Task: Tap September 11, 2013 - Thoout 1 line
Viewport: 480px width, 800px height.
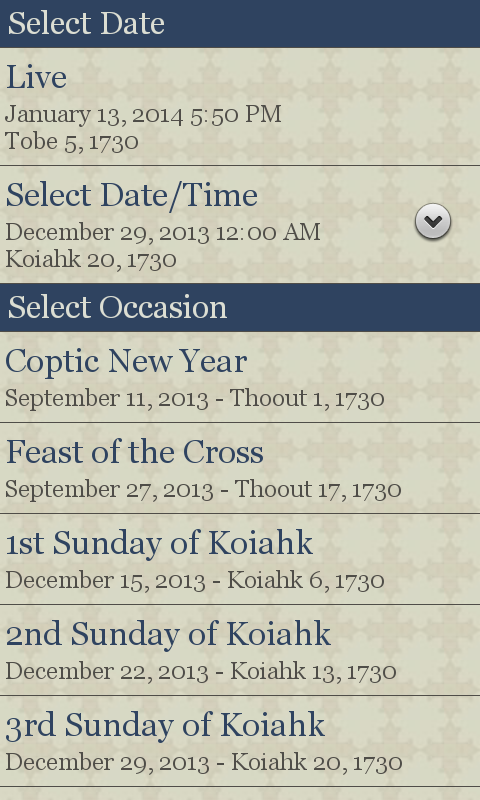Action: point(195,398)
